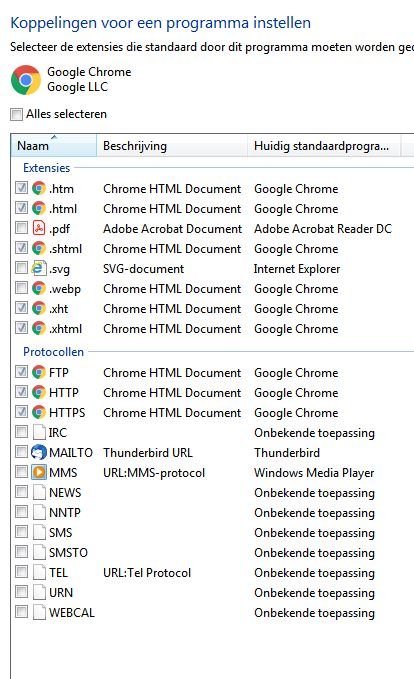Viewport: 414px width, 679px height.
Task: Click the blank file icon beside TEL
Action: click(x=39, y=572)
